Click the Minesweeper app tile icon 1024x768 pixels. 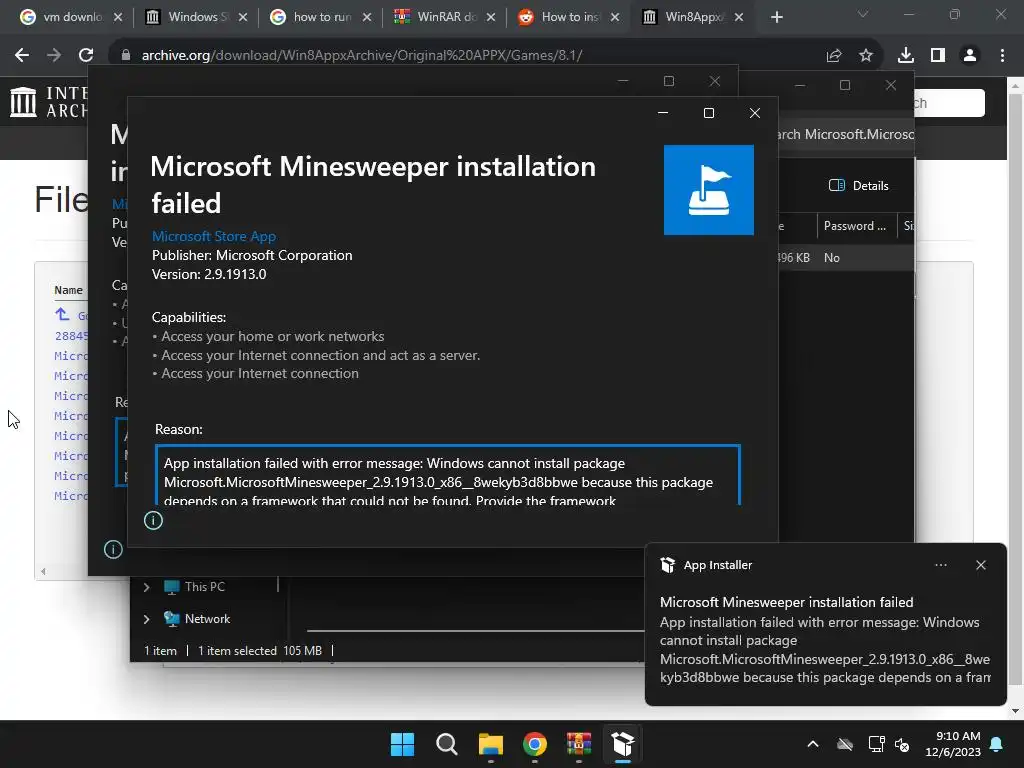pos(709,189)
